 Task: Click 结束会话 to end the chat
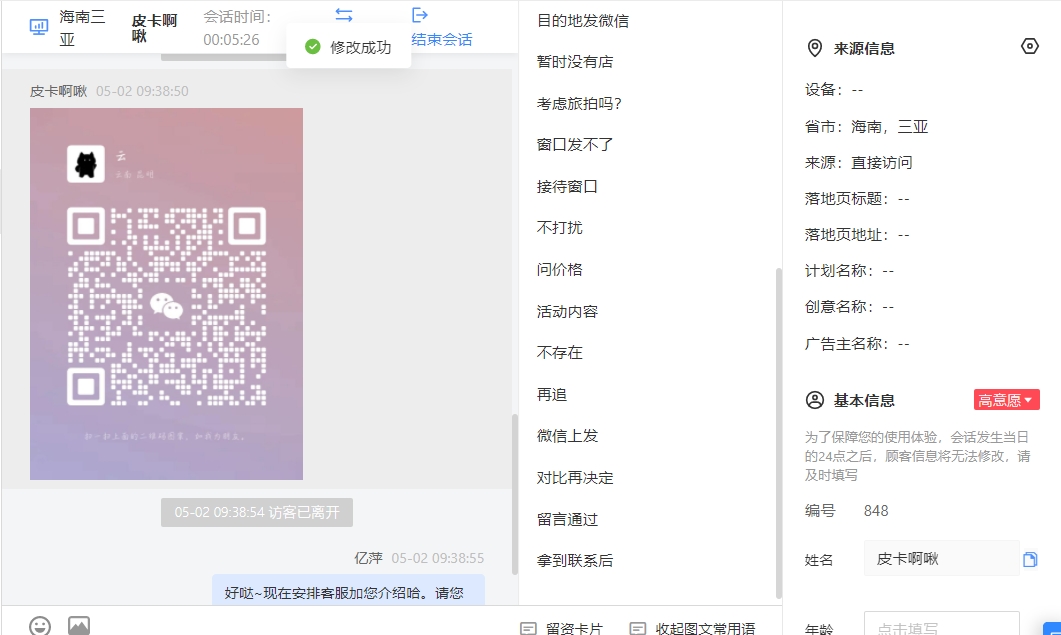click(442, 39)
